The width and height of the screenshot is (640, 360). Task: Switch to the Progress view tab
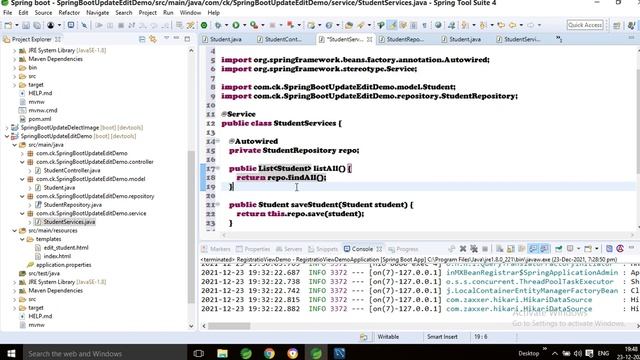403,249
